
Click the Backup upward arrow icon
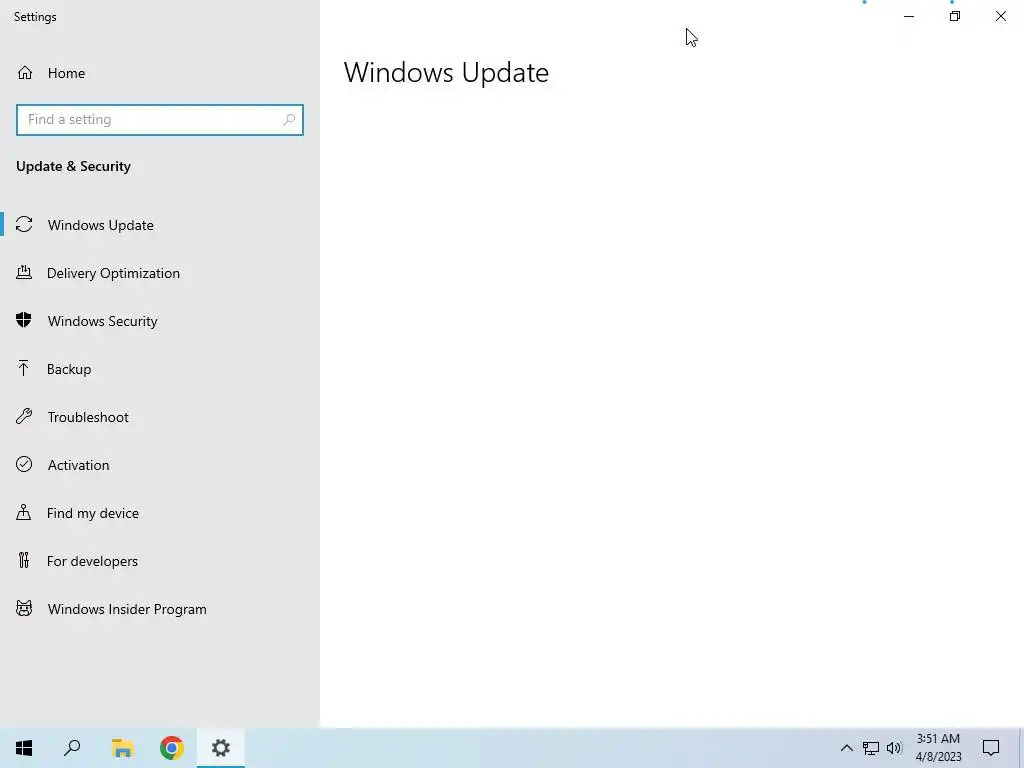(24, 368)
